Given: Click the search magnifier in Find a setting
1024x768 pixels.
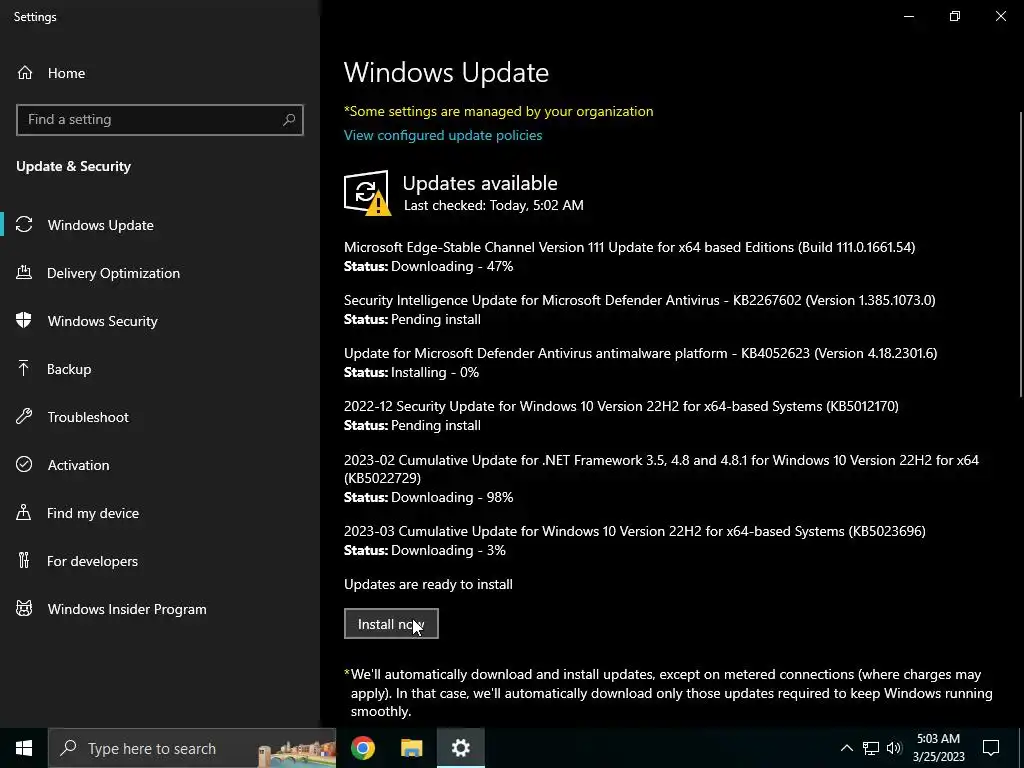Looking at the screenshot, I should point(289,120).
